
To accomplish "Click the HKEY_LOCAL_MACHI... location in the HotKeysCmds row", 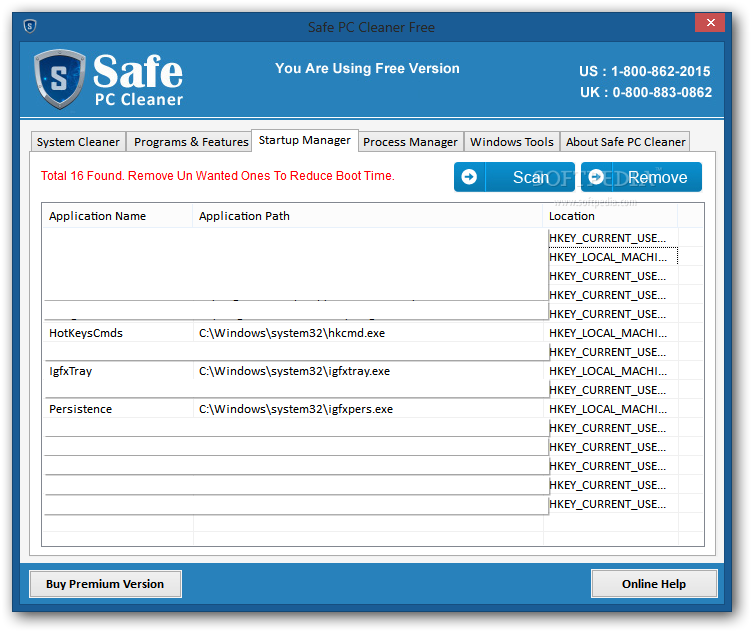I will [608, 333].
